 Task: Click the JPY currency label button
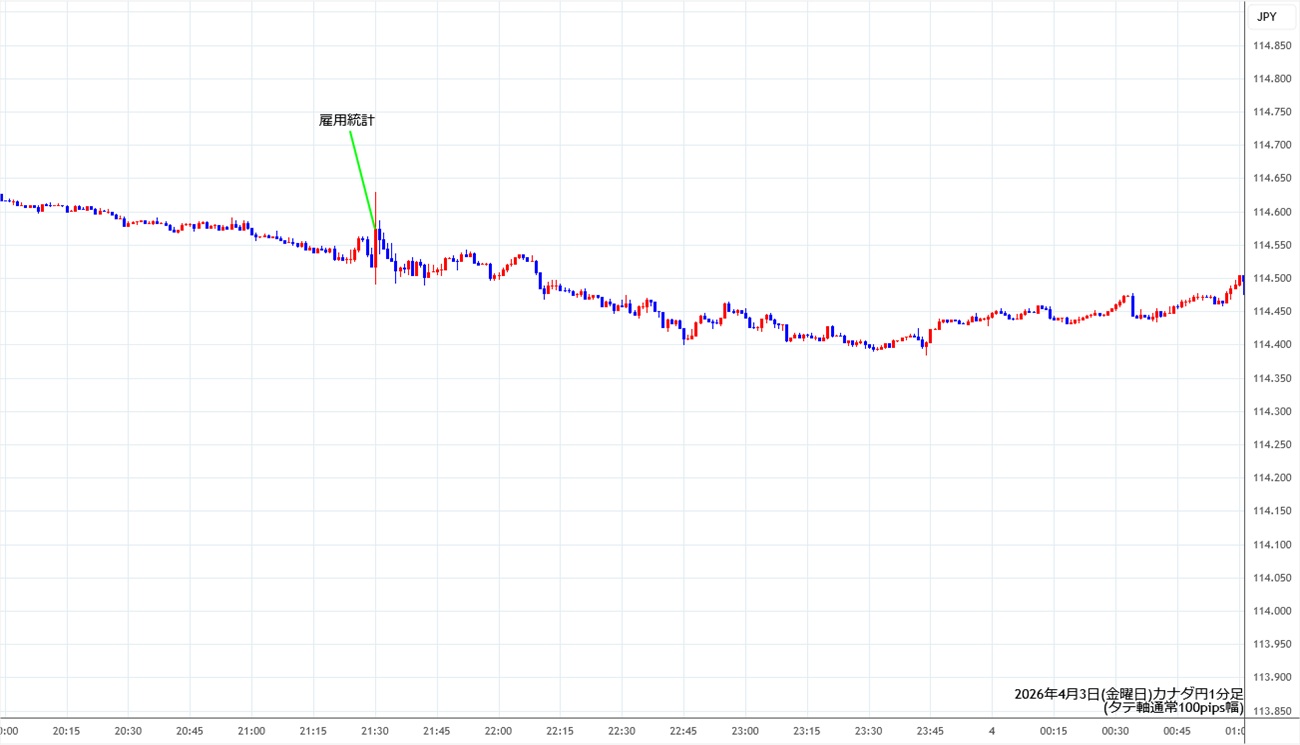1266,16
